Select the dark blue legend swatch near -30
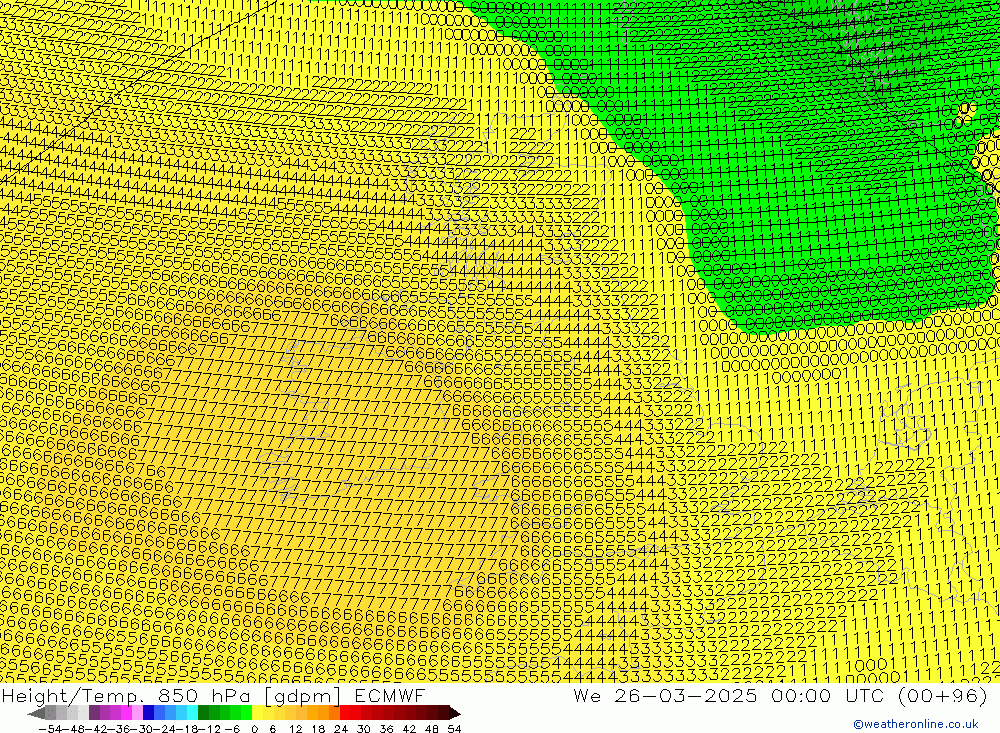The image size is (1000, 733). [148, 713]
